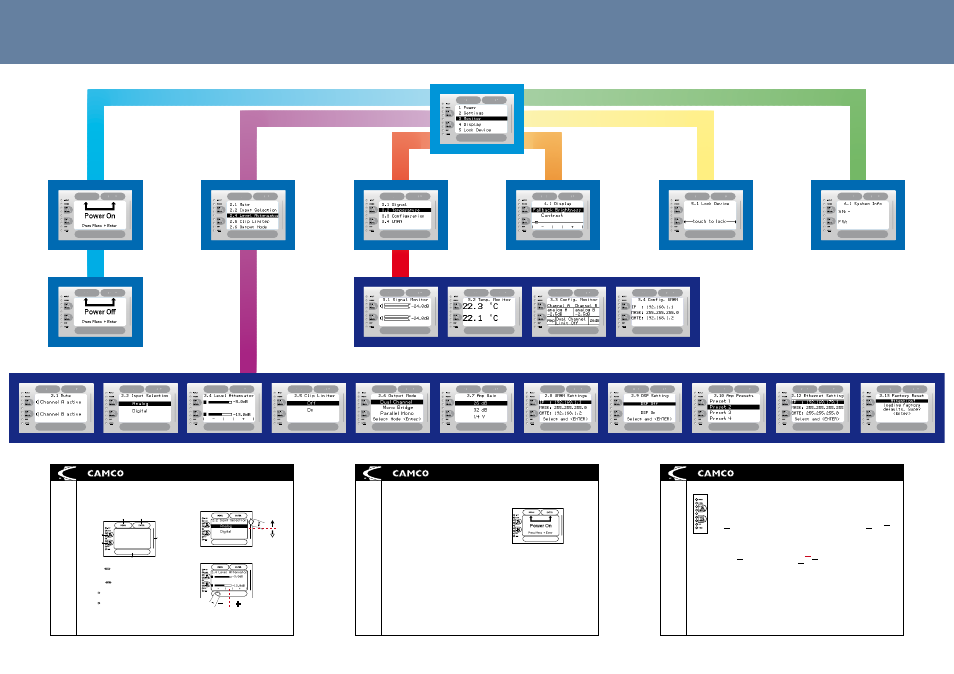The height and width of the screenshot is (674, 954).
Task: Click the '3.3 Configuration' line in the monitor submenu
Action: tap(403, 216)
